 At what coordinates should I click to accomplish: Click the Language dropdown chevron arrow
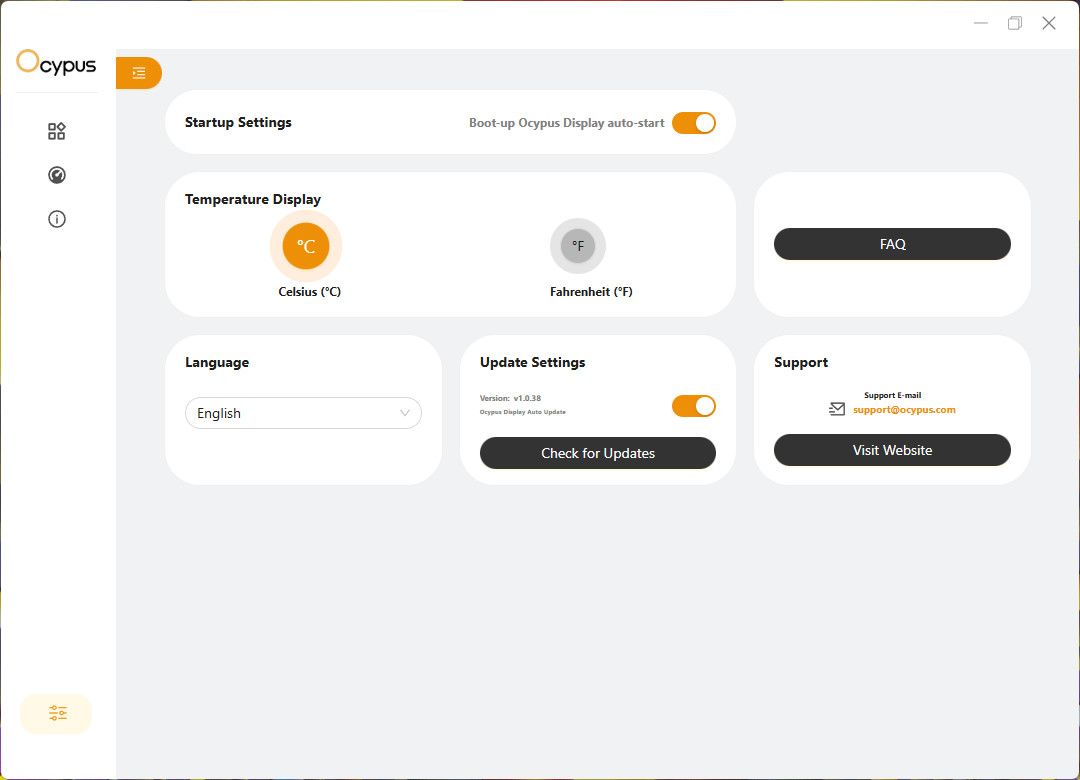[405, 413]
